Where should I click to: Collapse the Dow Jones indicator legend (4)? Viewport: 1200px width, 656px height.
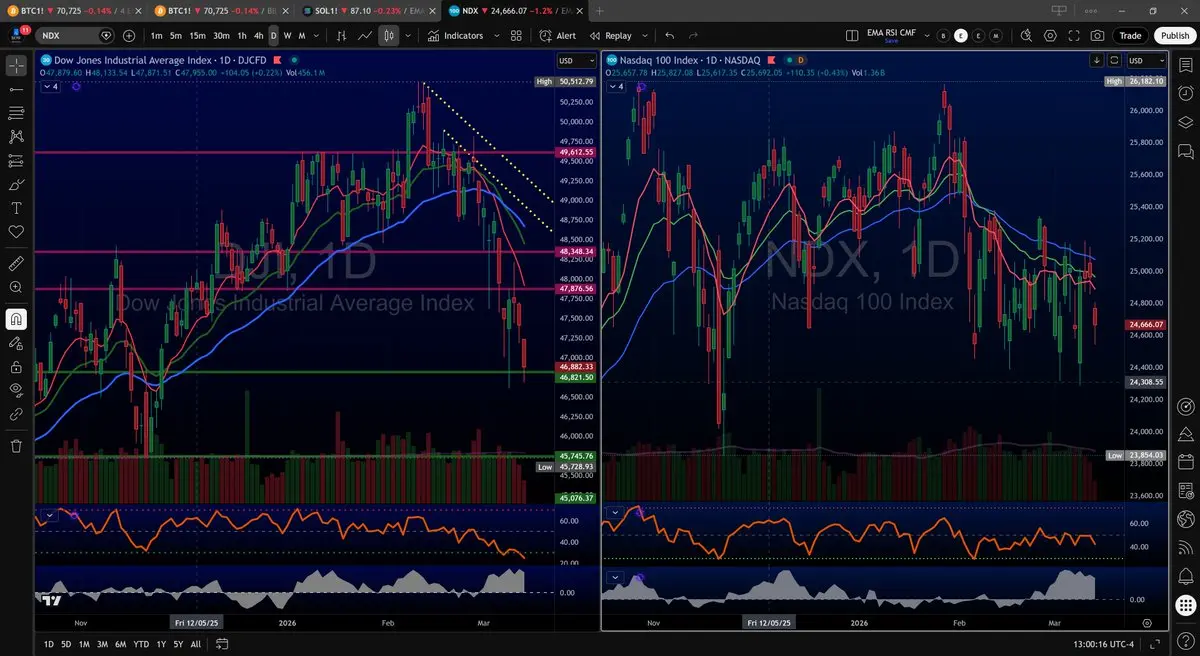50,87
